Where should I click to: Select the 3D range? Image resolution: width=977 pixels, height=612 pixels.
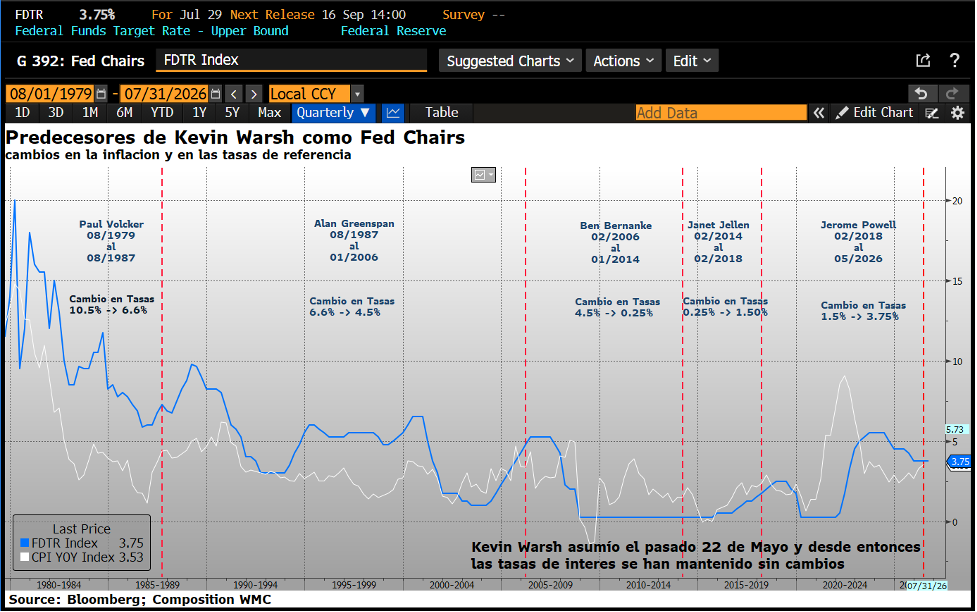pyautogui.click(x=55, y=112)
